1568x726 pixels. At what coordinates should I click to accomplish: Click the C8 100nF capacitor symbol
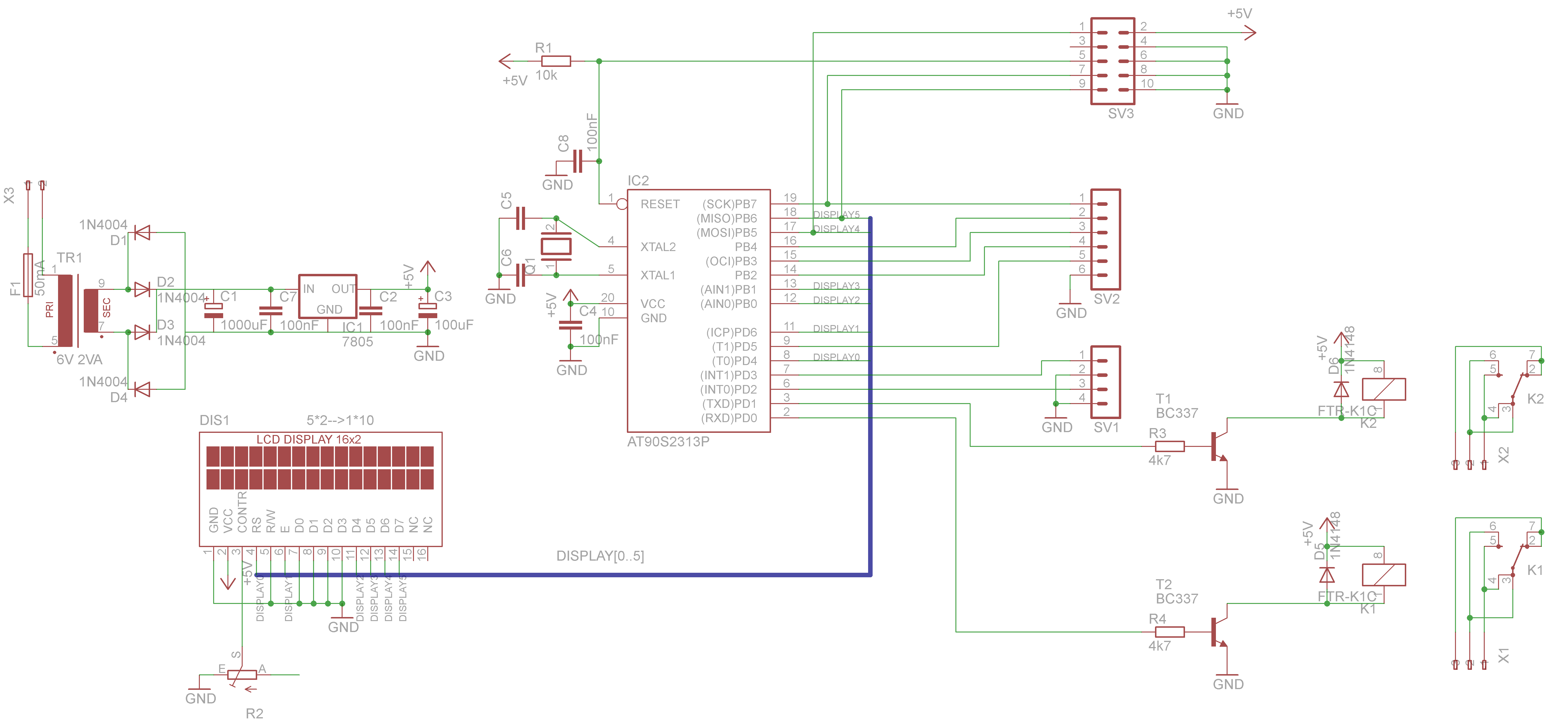577,161
